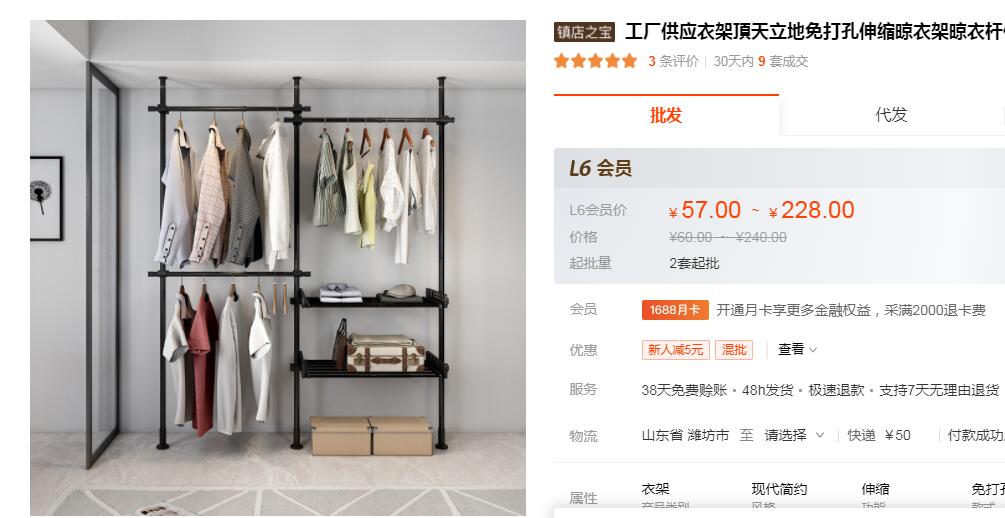Image resolution: width=1005 pixels, height=518 pixels.
Task: Click the 支持7天无理由退货 service text
Action: point(939,390)
